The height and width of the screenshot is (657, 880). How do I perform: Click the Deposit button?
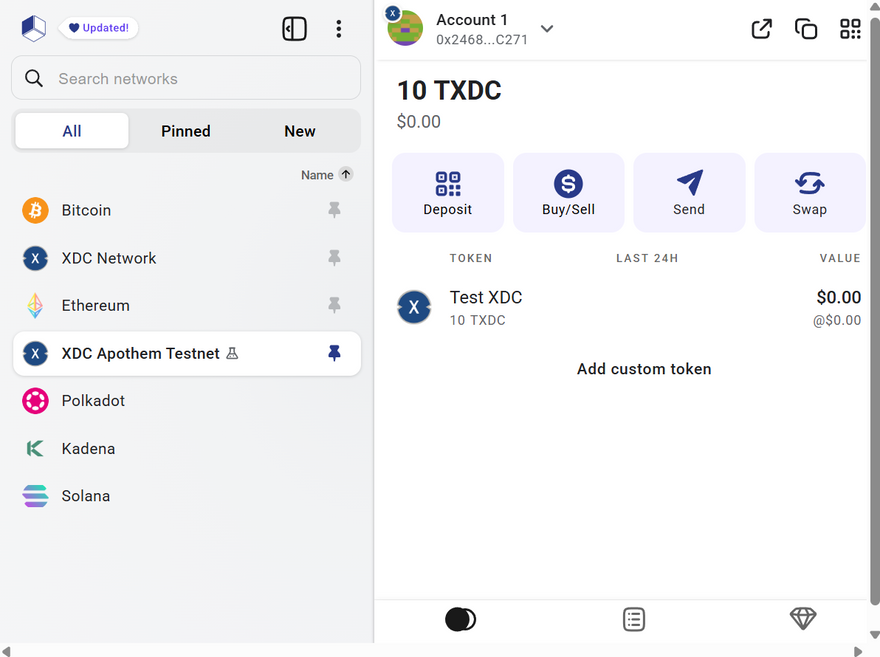(x=448, y=193)
